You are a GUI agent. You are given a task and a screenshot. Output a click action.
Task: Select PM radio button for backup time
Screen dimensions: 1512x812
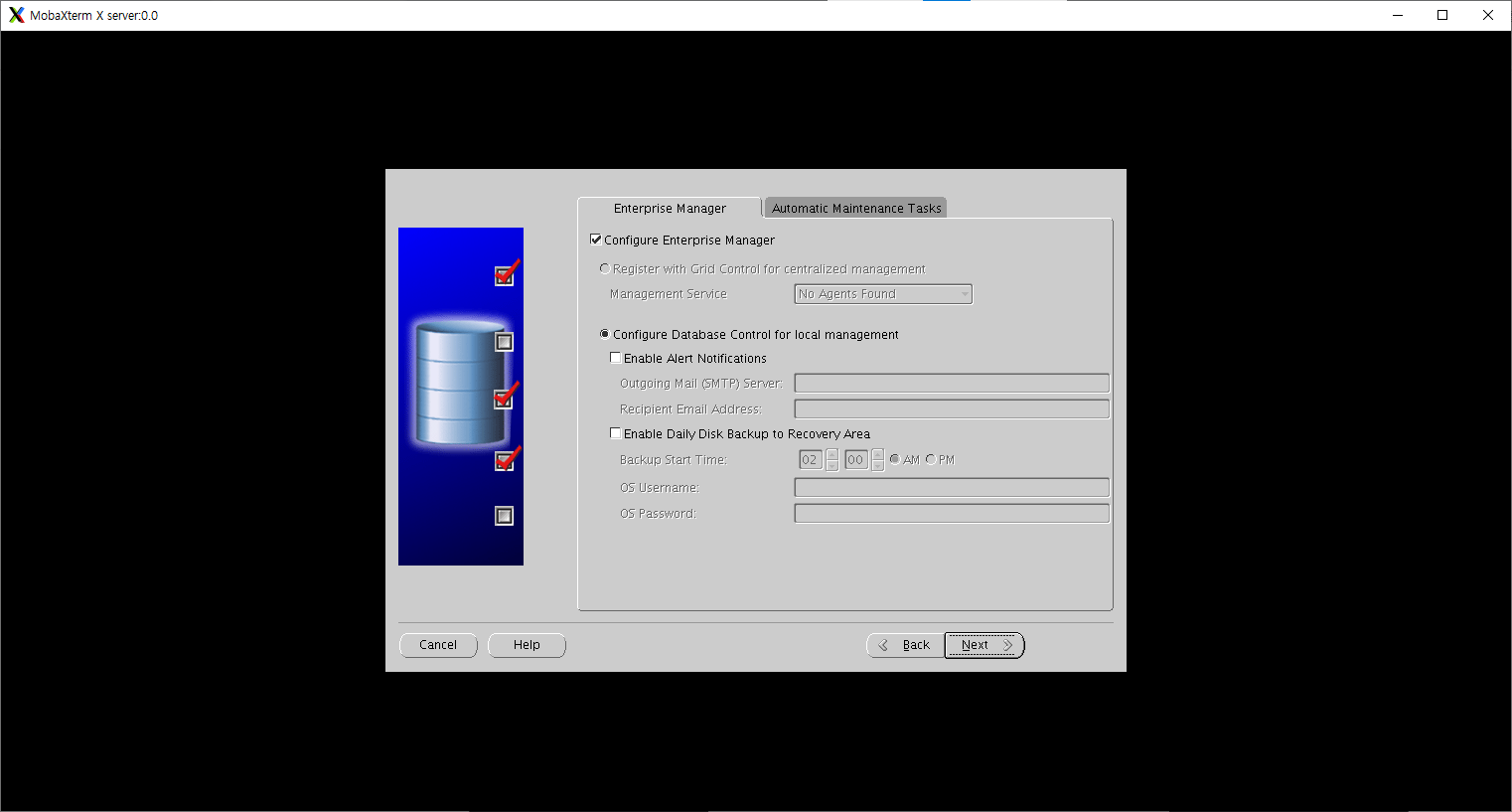pos(931,459)
